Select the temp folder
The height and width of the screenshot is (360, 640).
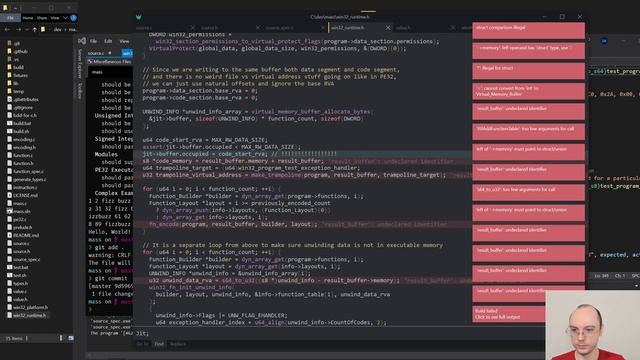tap(16, 91)
